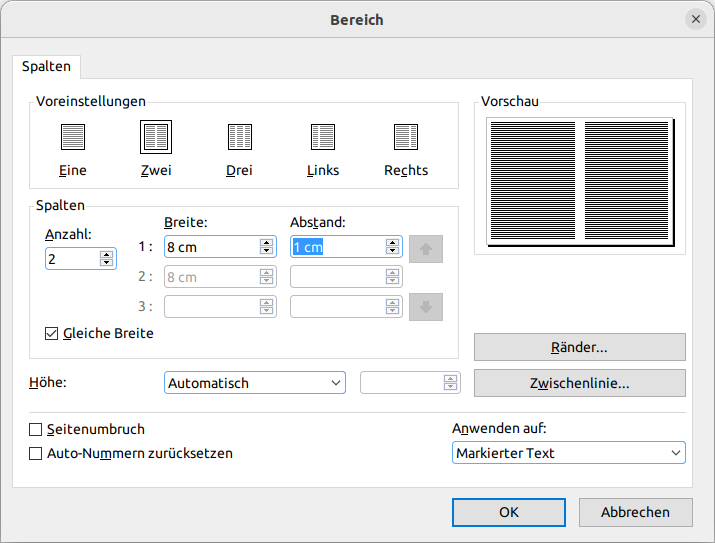
Task: Pick the Rechts column layout preset
Action: click(x=406, y=137)
